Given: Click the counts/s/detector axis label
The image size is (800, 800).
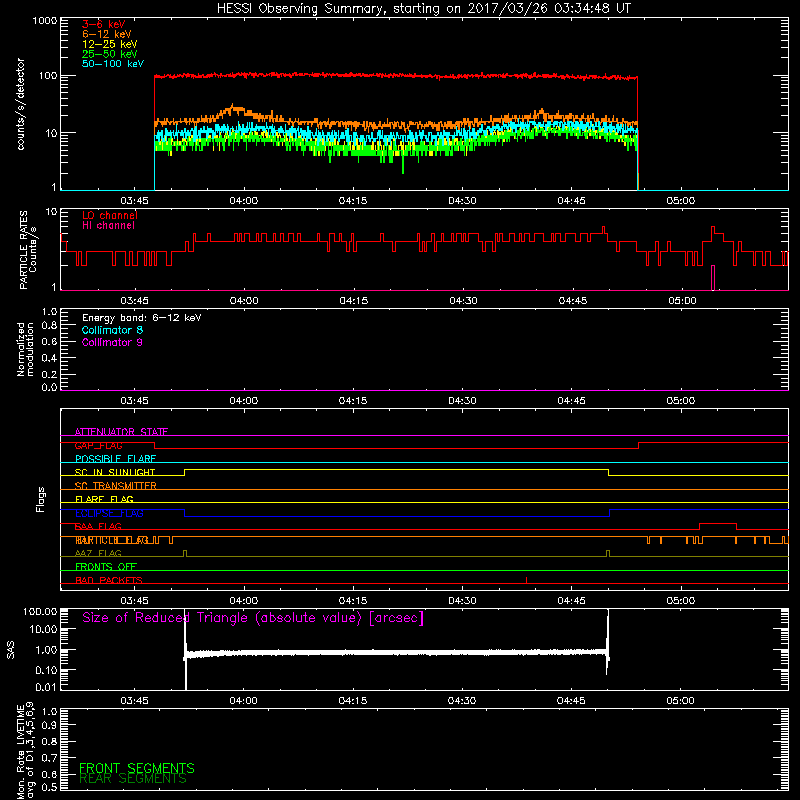Looking at the screenshot, I should coord(20,104).
